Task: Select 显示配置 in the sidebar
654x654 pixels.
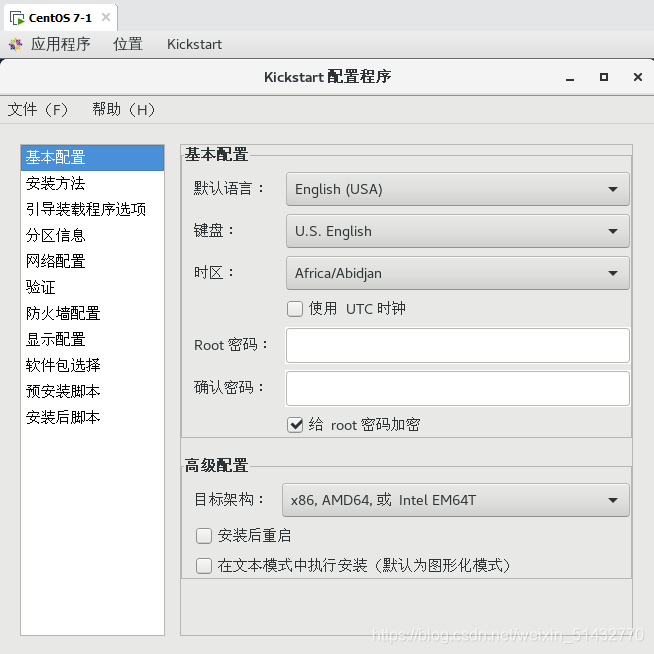Action: 93,340
